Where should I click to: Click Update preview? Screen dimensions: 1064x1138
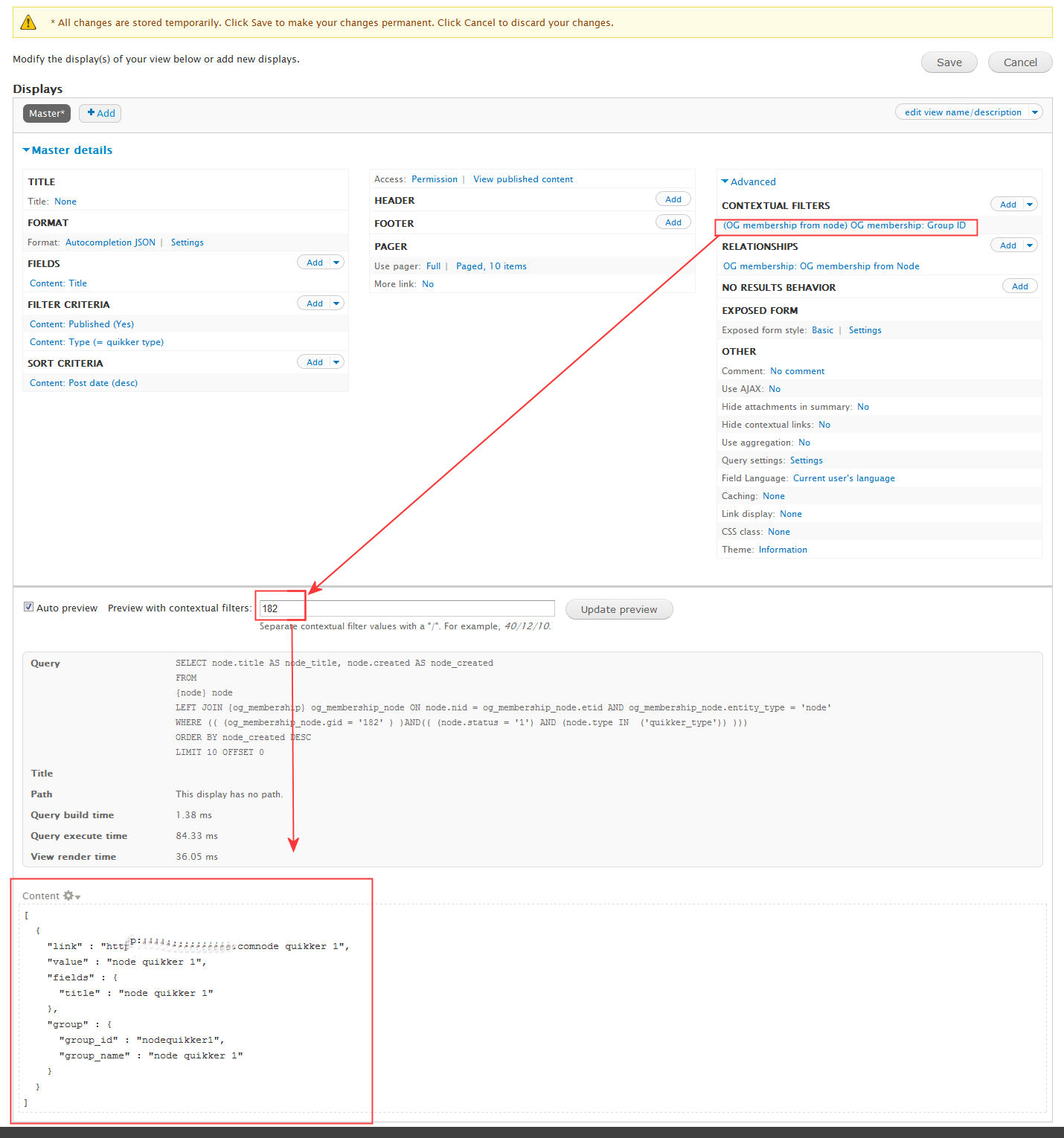pos(618,608)
